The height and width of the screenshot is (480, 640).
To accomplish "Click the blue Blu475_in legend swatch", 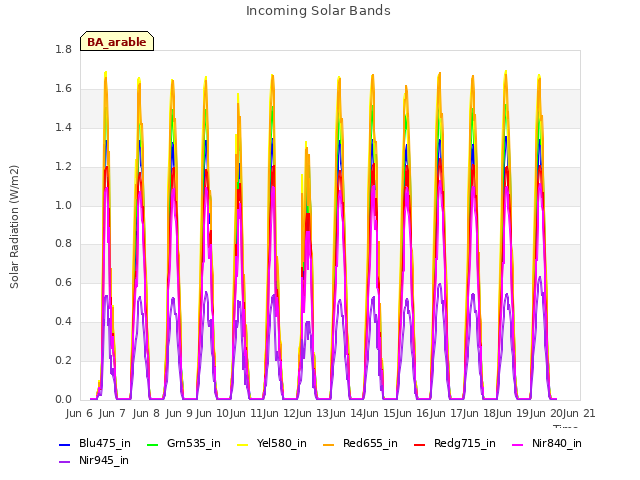I will pos(65,444).
